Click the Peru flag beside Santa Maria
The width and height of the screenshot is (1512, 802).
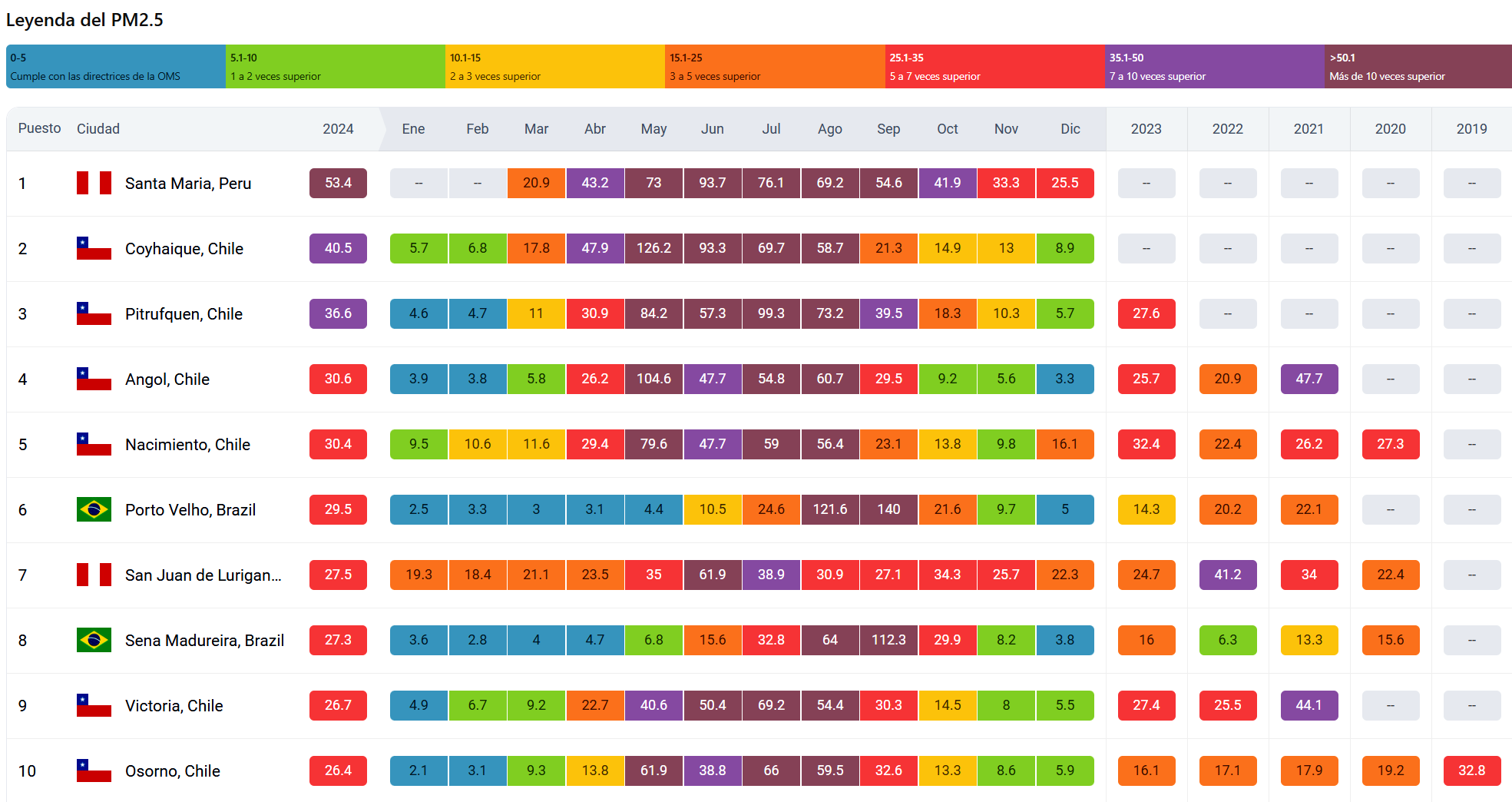click(x=94, y=183)
